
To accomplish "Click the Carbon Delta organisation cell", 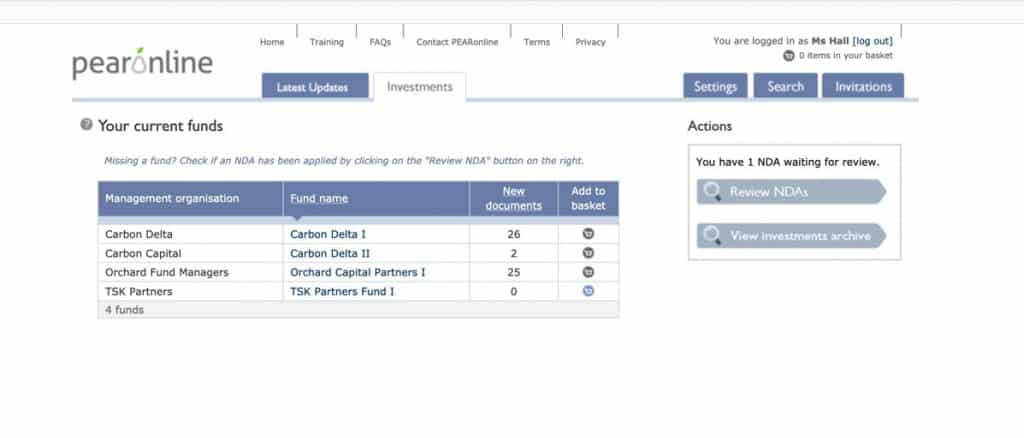I will [191, 234].
